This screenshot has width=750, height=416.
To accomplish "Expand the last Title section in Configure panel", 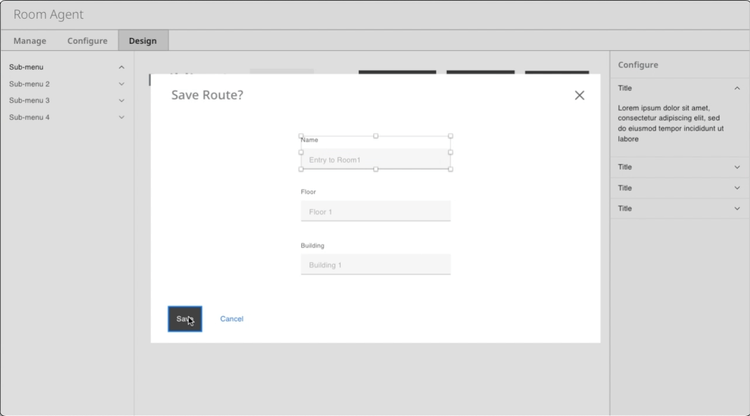I will [x=737, y=209].
